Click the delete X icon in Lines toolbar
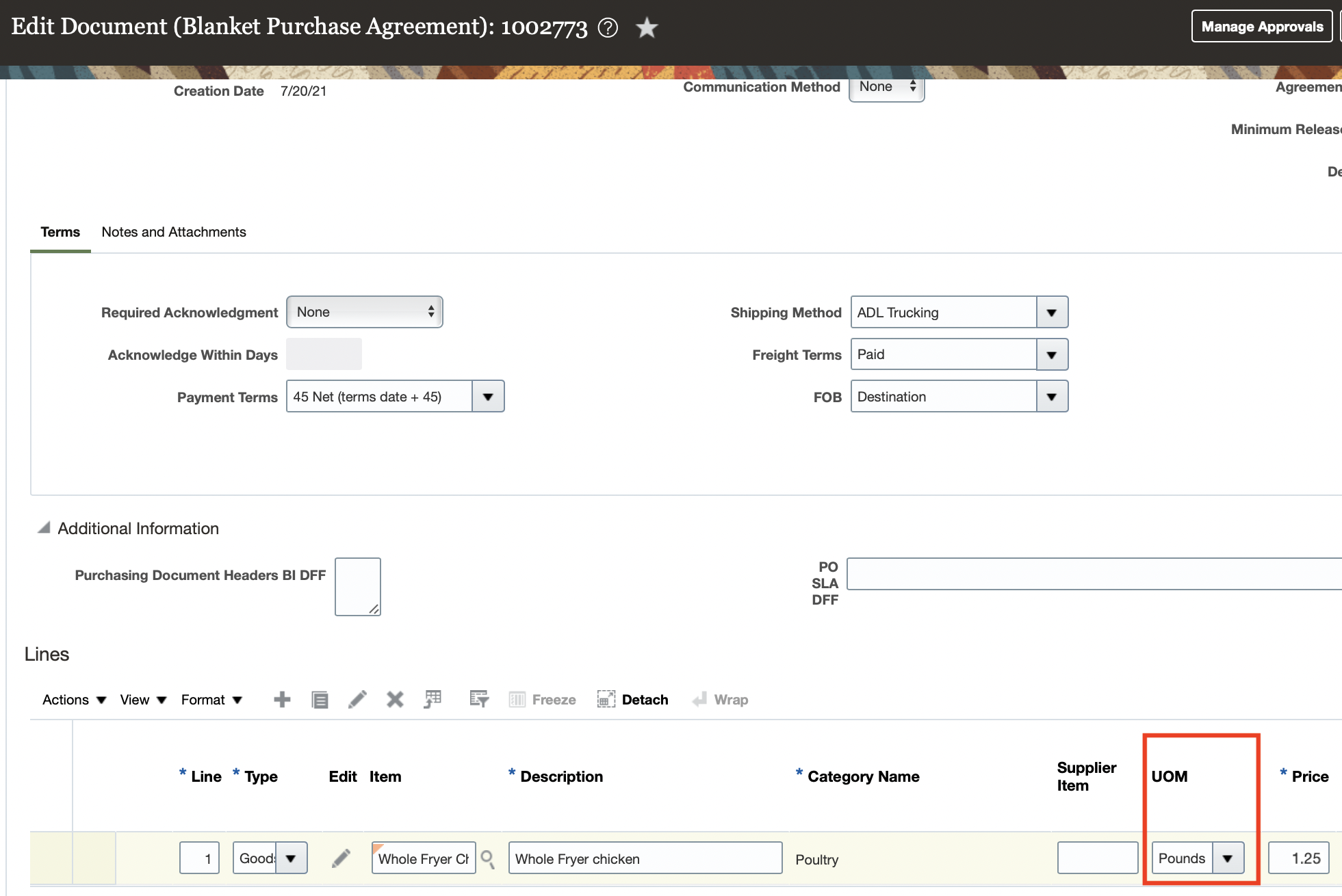Viewport: 1342px width, 896px height. pos(395,699)
